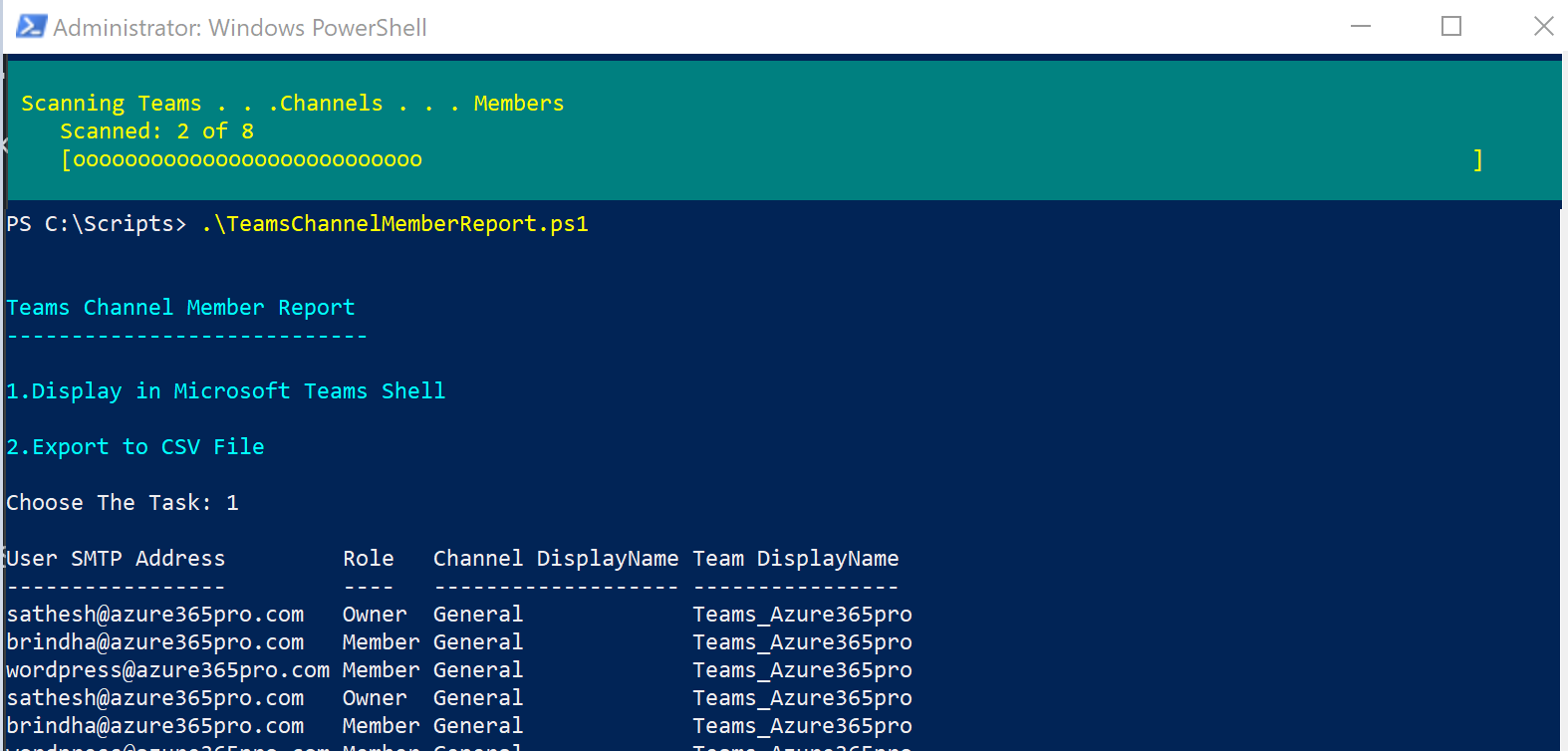1568x751 pixels.
Task: Click the '.\TeamsChannelMemberReport.ps1' command
Action: pyautogui.click(x=394, y=224)
